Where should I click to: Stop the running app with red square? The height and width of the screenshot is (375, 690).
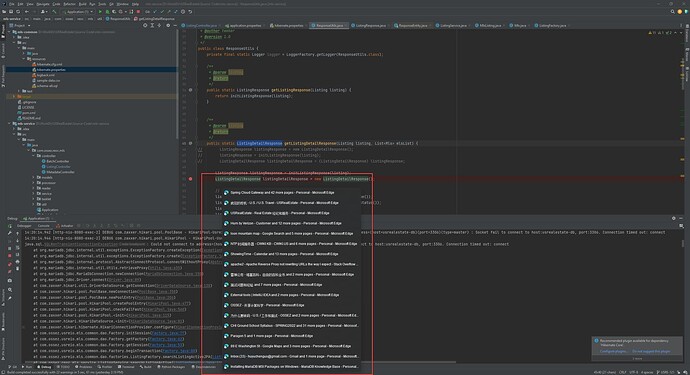tap(138, 11)
